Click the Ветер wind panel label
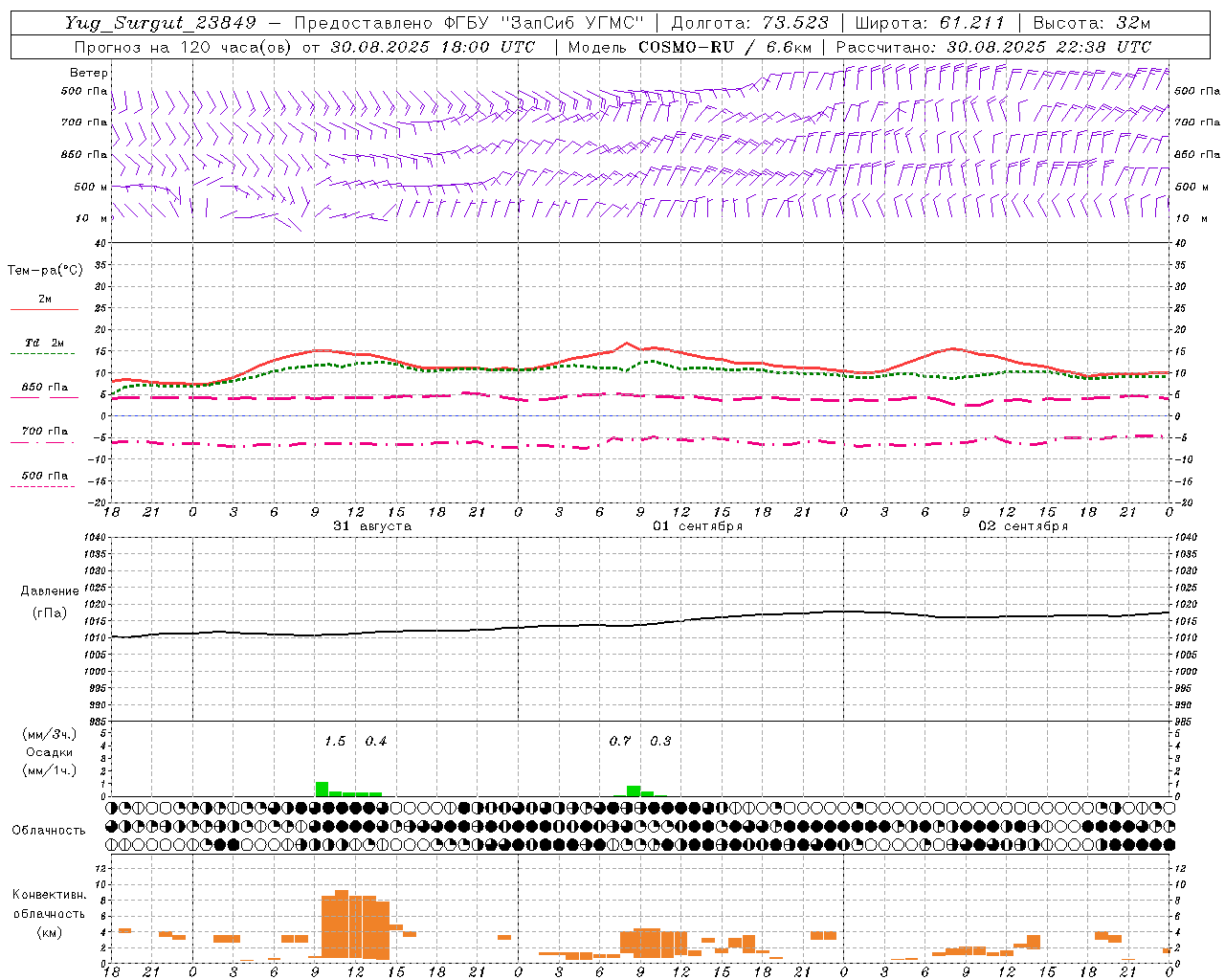Screen dimensions: 1225x980 pyautogui.click(x=88, y=73)
